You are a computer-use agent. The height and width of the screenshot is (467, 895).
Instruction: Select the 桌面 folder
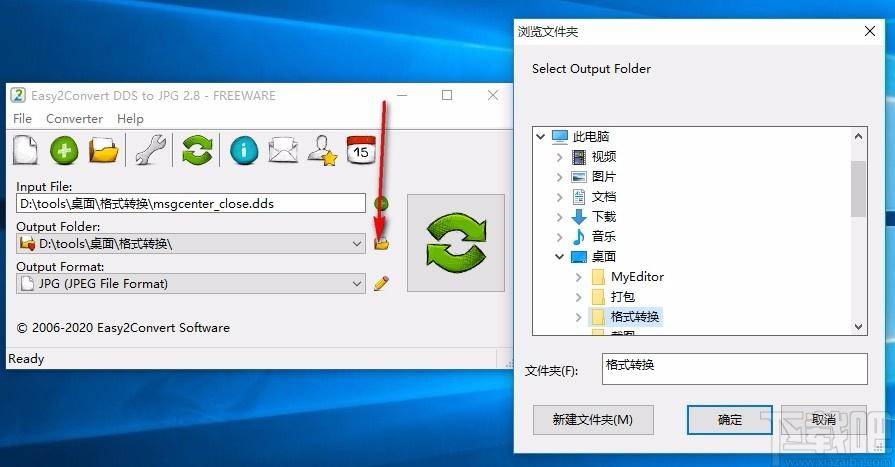[x=603, y=256]
